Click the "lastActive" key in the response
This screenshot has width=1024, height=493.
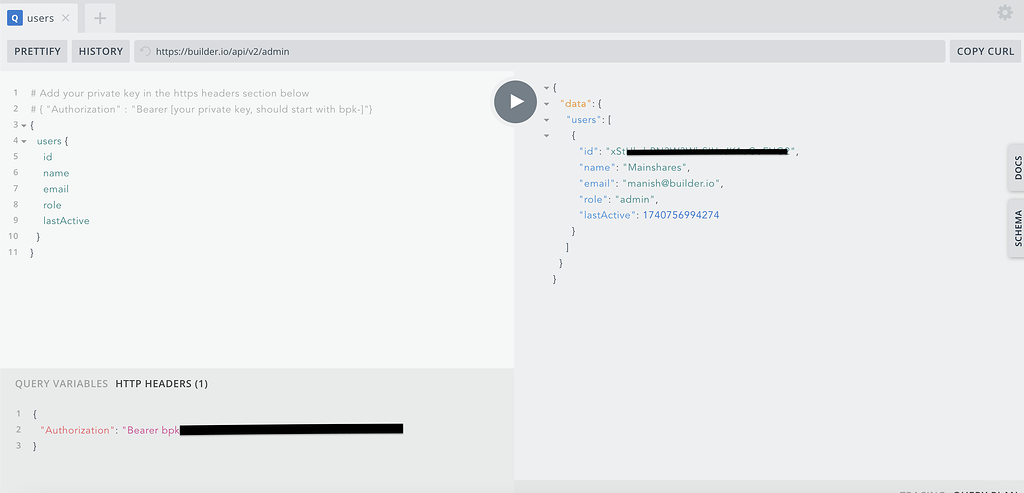click(608, 215)
